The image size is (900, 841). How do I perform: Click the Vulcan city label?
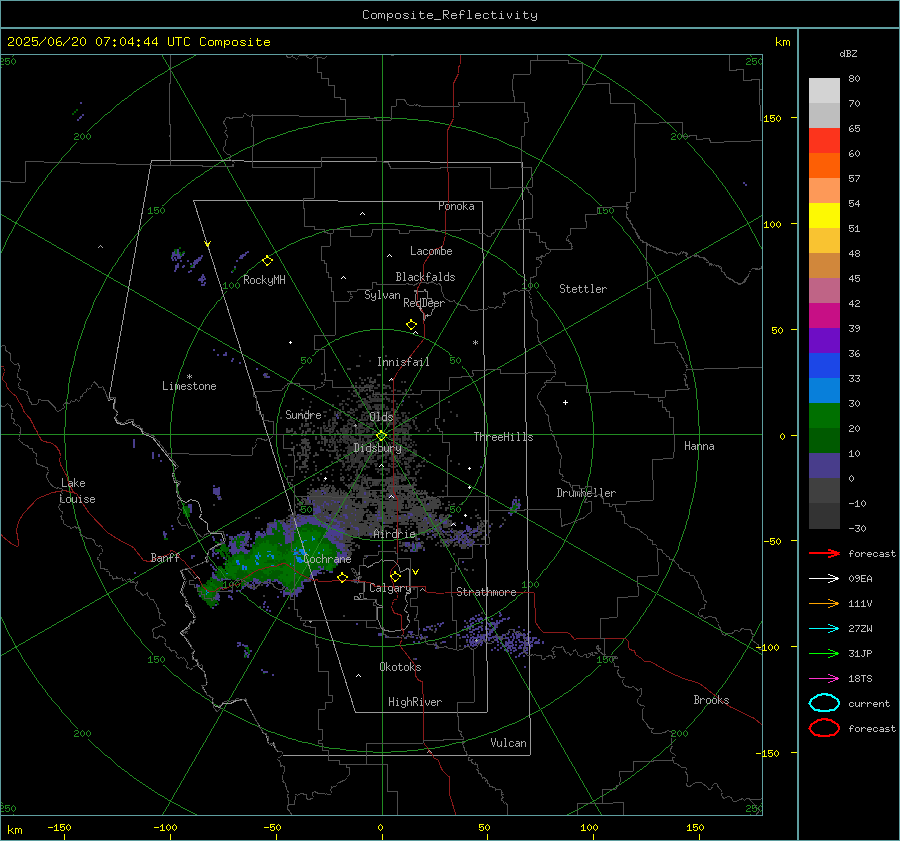[x=508, y=743]
